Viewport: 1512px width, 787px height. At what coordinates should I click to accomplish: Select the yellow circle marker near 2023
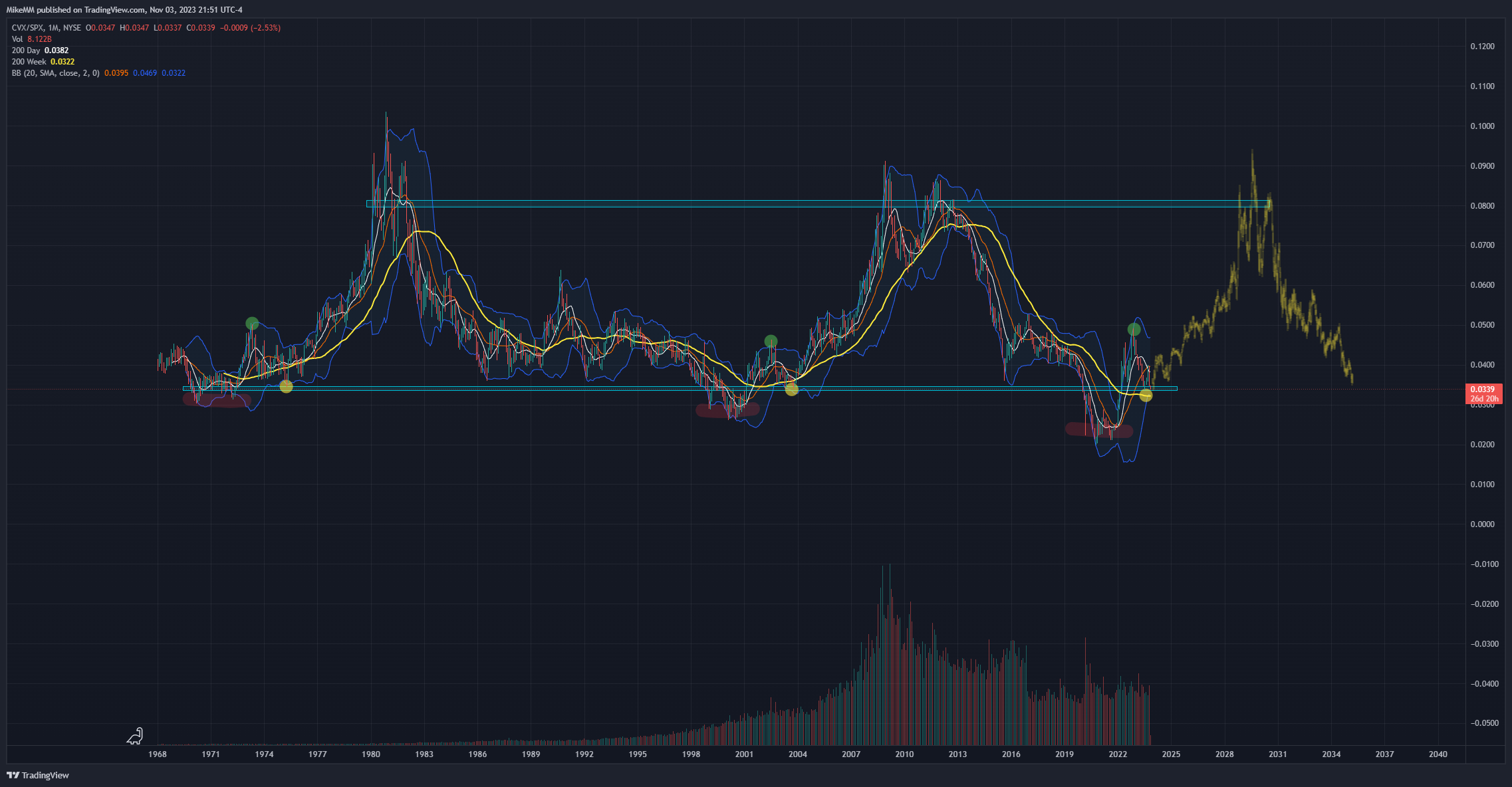click(1146, 395)
